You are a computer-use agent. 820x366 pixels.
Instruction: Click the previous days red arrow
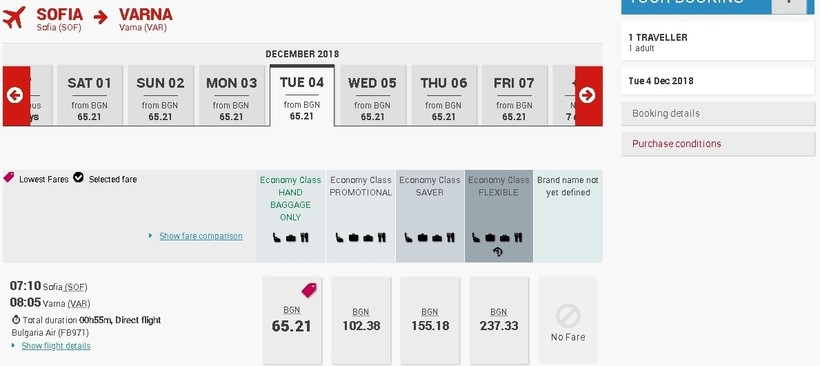(16, 96)
